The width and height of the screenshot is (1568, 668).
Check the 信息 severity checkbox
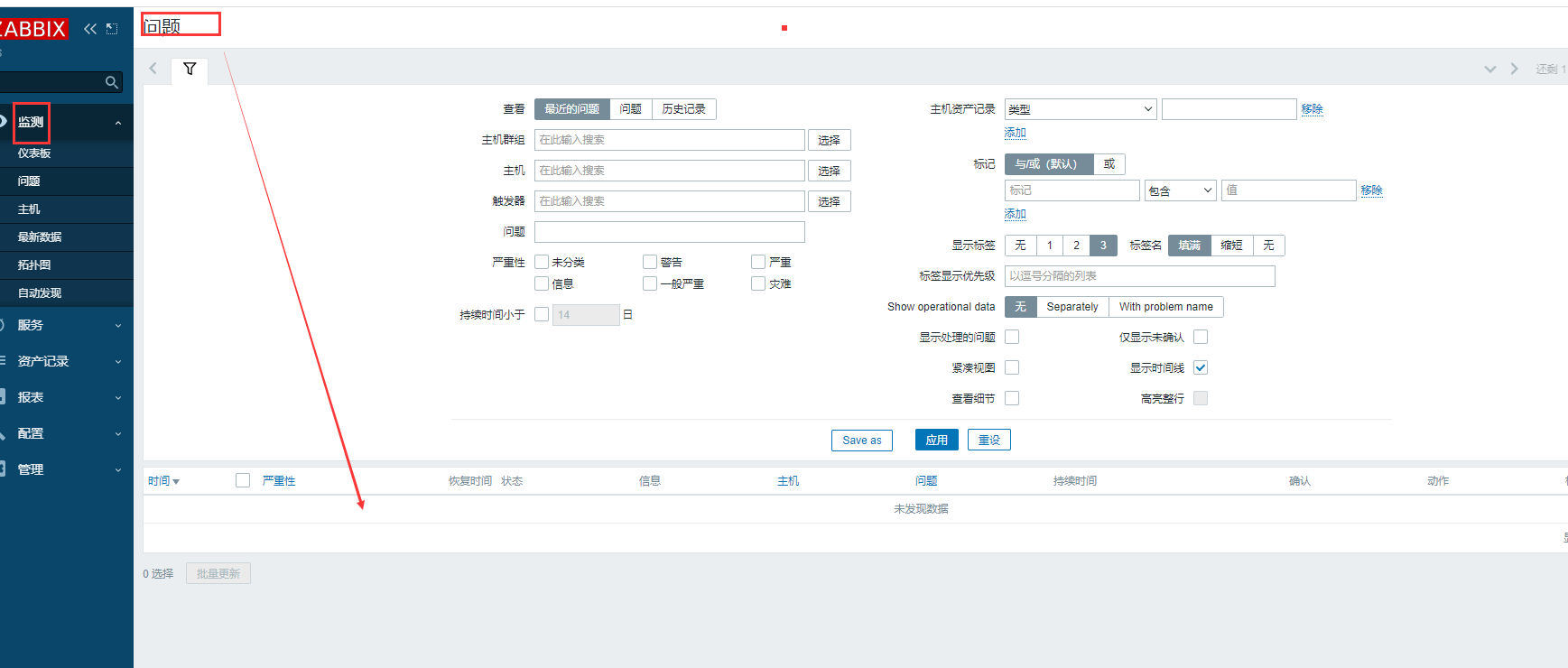point(542,283)
